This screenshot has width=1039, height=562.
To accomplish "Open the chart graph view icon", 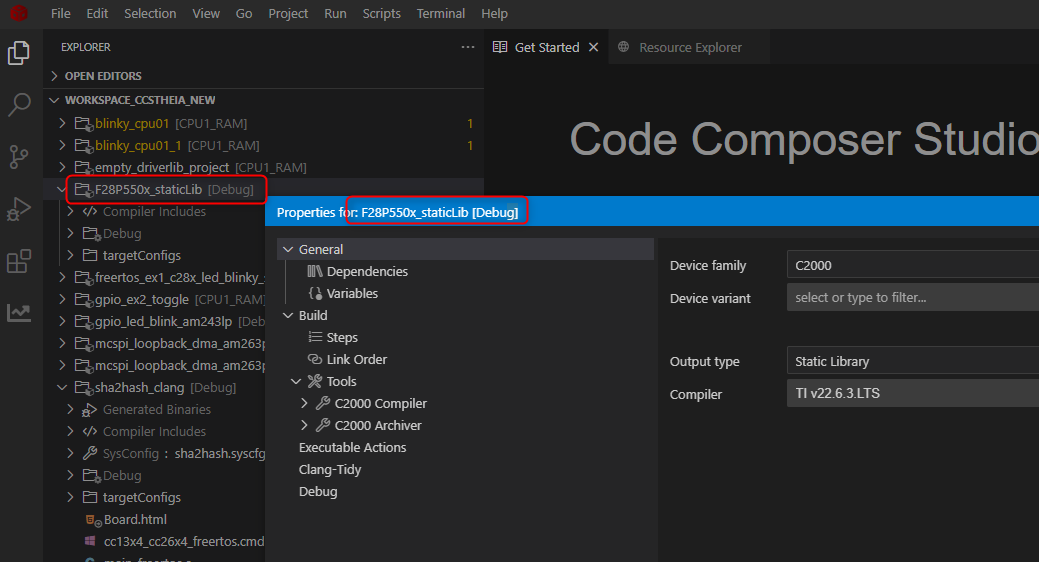I will point(19,312).
